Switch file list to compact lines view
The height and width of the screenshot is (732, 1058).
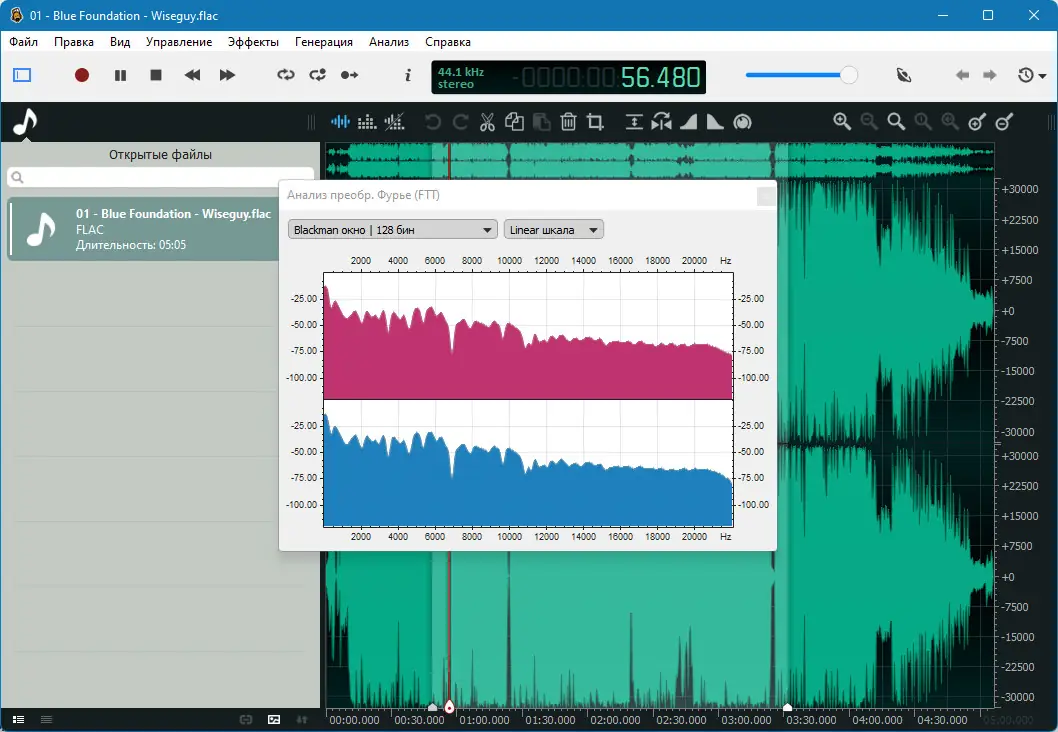[x=47, y=720]
